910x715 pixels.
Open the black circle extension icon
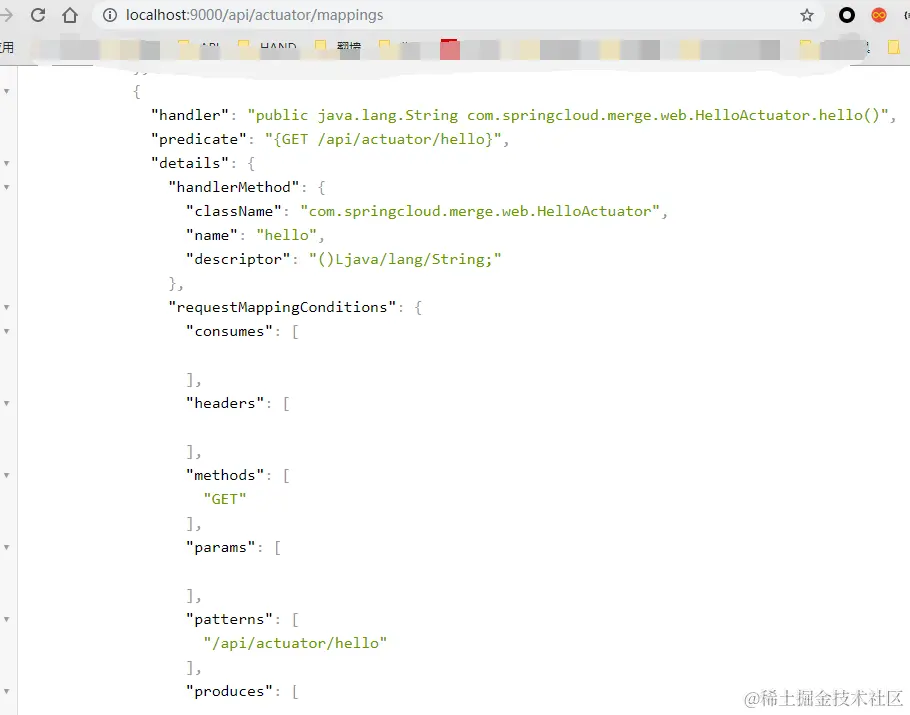click(847, 15)
